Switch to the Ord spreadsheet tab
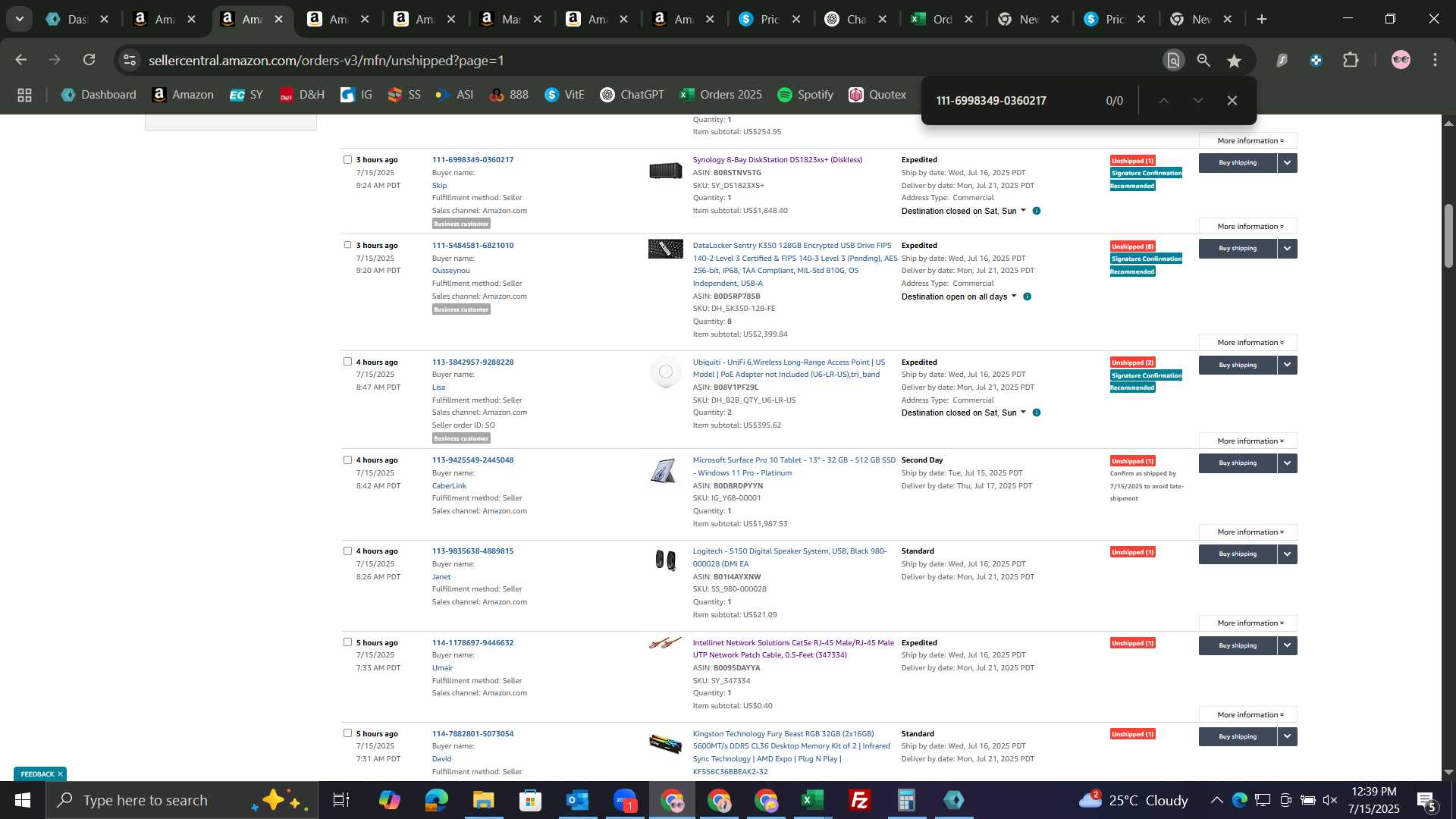The height and width of the screenshot is (819, 1456). 943,19
